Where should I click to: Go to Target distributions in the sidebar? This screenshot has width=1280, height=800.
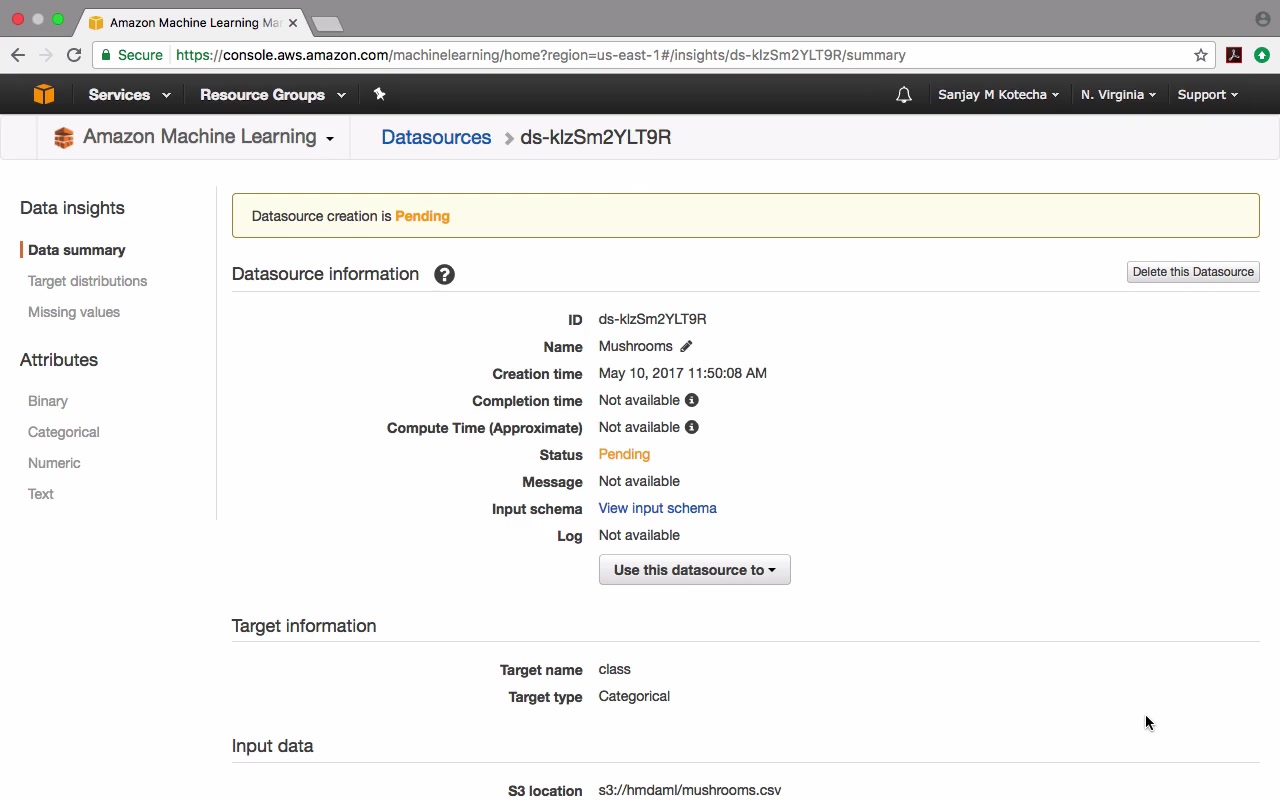click(87, 281)
